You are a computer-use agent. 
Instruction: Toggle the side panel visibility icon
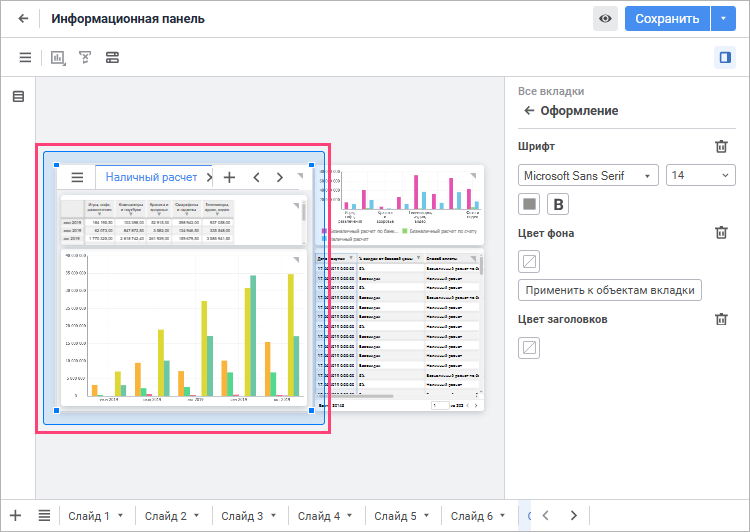pyautogui.click(x=725, y=58)
